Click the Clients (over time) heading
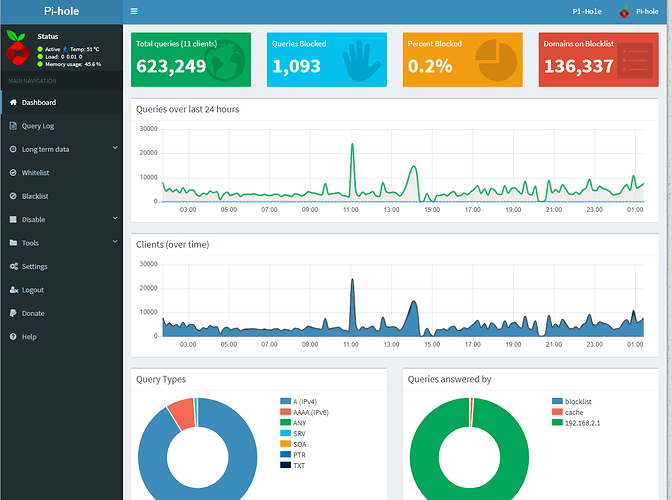Image resolution: width=672 pixels, height=500 pixels. tap(173, 245)
